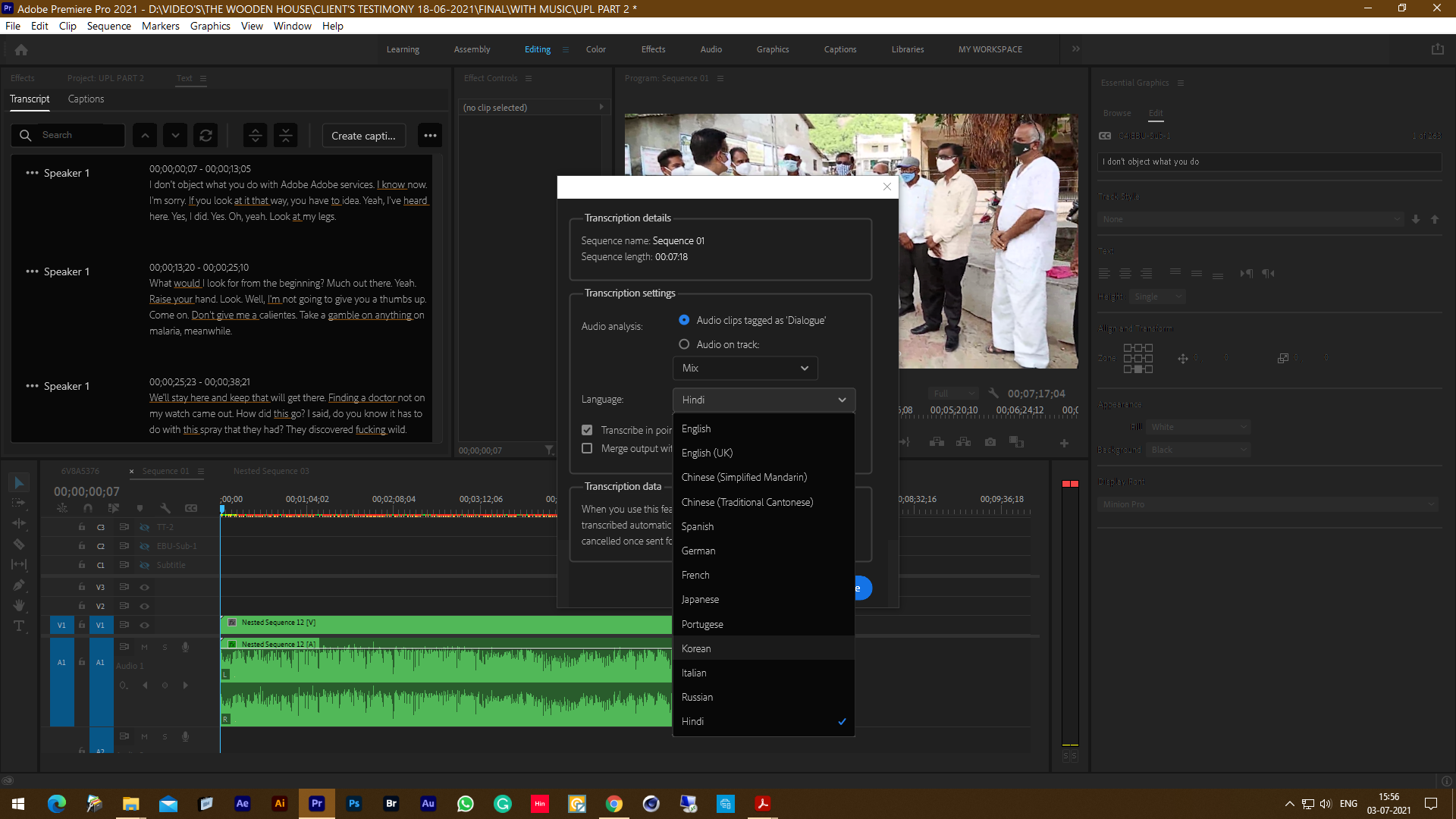This screenshot has width=1456, height=819.
Task: Click the Color workspace tab
Action: pyautogui.click(x=596, y=49)
